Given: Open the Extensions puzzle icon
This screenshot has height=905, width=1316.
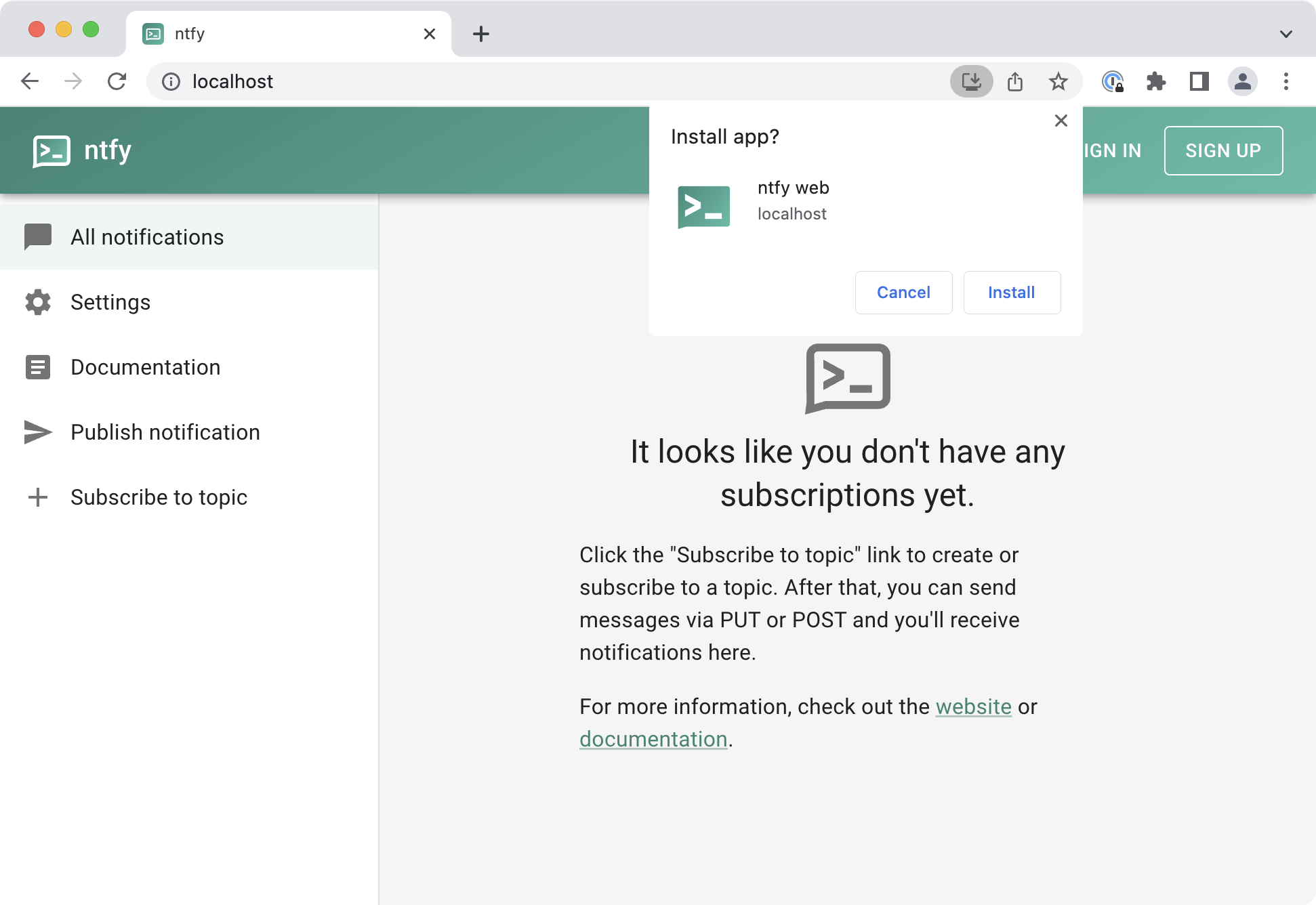Looking at the screenshot, I should click(1155, 82).
